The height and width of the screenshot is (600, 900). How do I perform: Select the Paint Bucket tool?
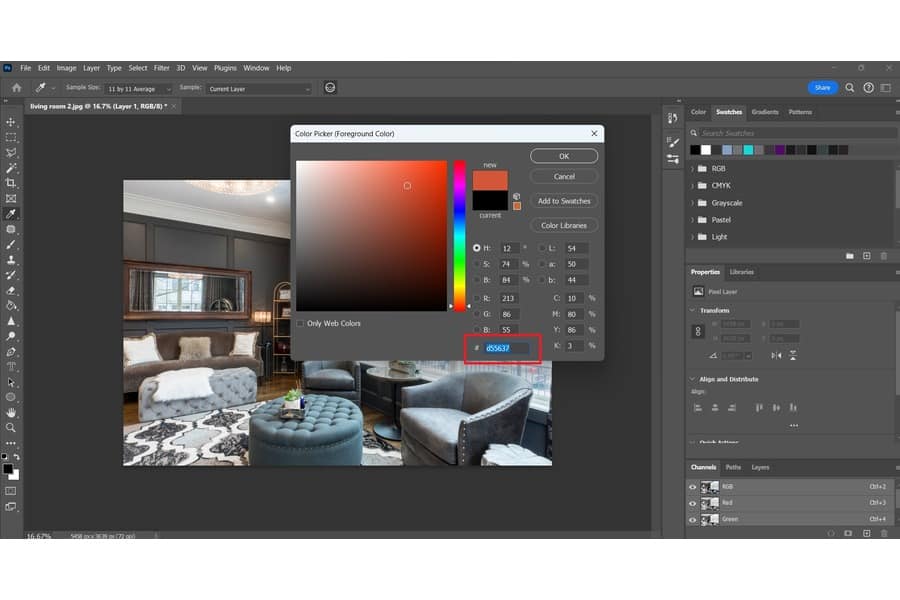[11, 305]
